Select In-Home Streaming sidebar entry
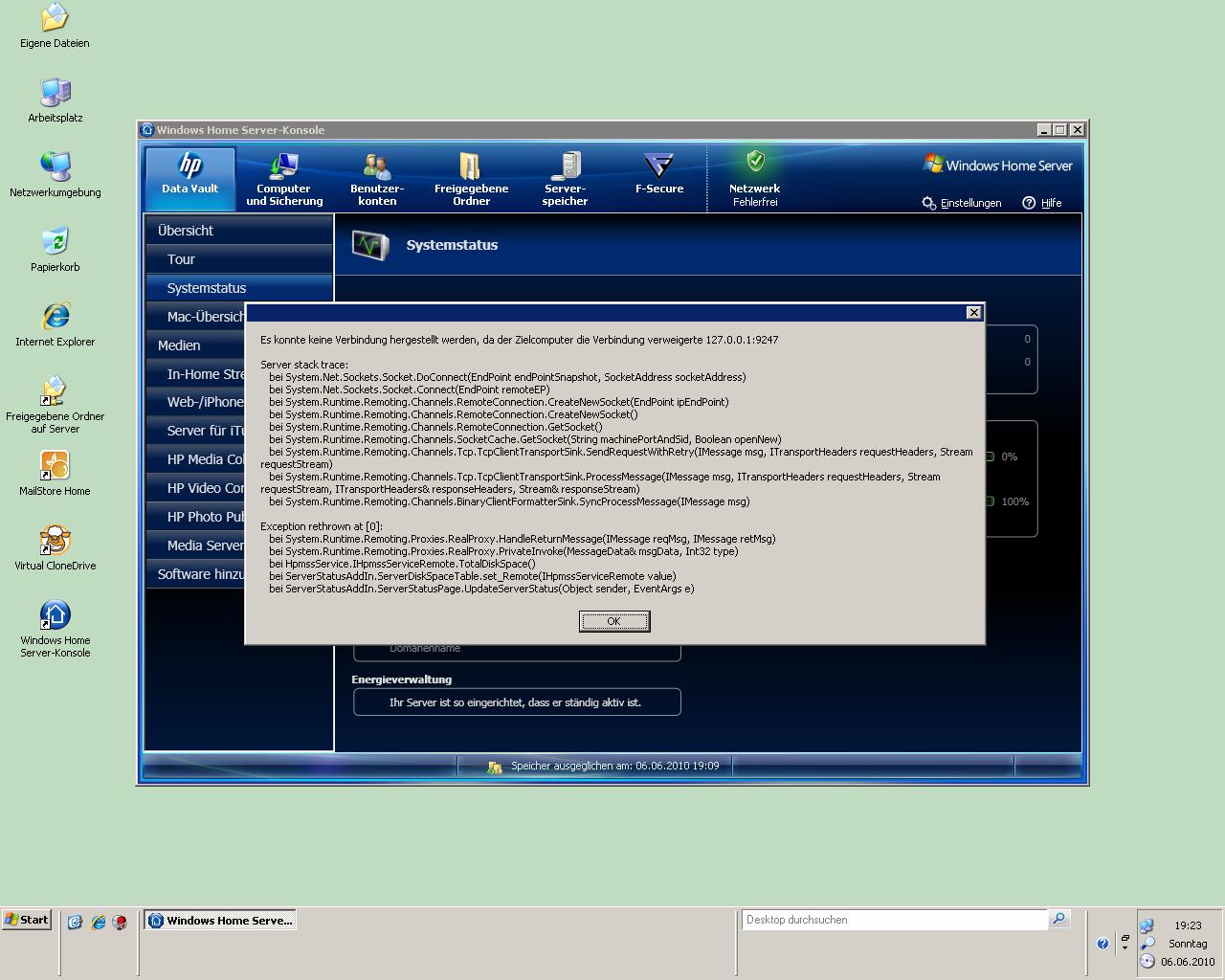This screenshot has height=980, width=1225. [195, 374]
